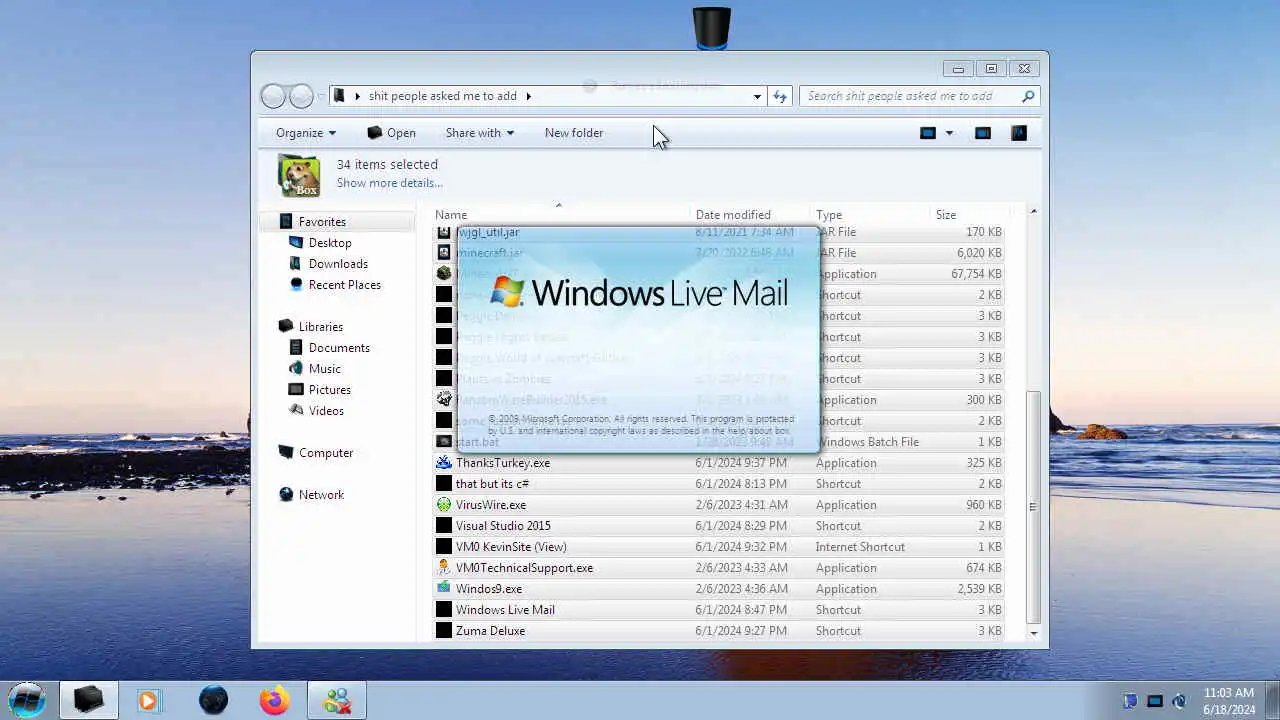Screen dimensions: 1280x720
Task: Open the Organize menu
Action: tap(306, 133)
